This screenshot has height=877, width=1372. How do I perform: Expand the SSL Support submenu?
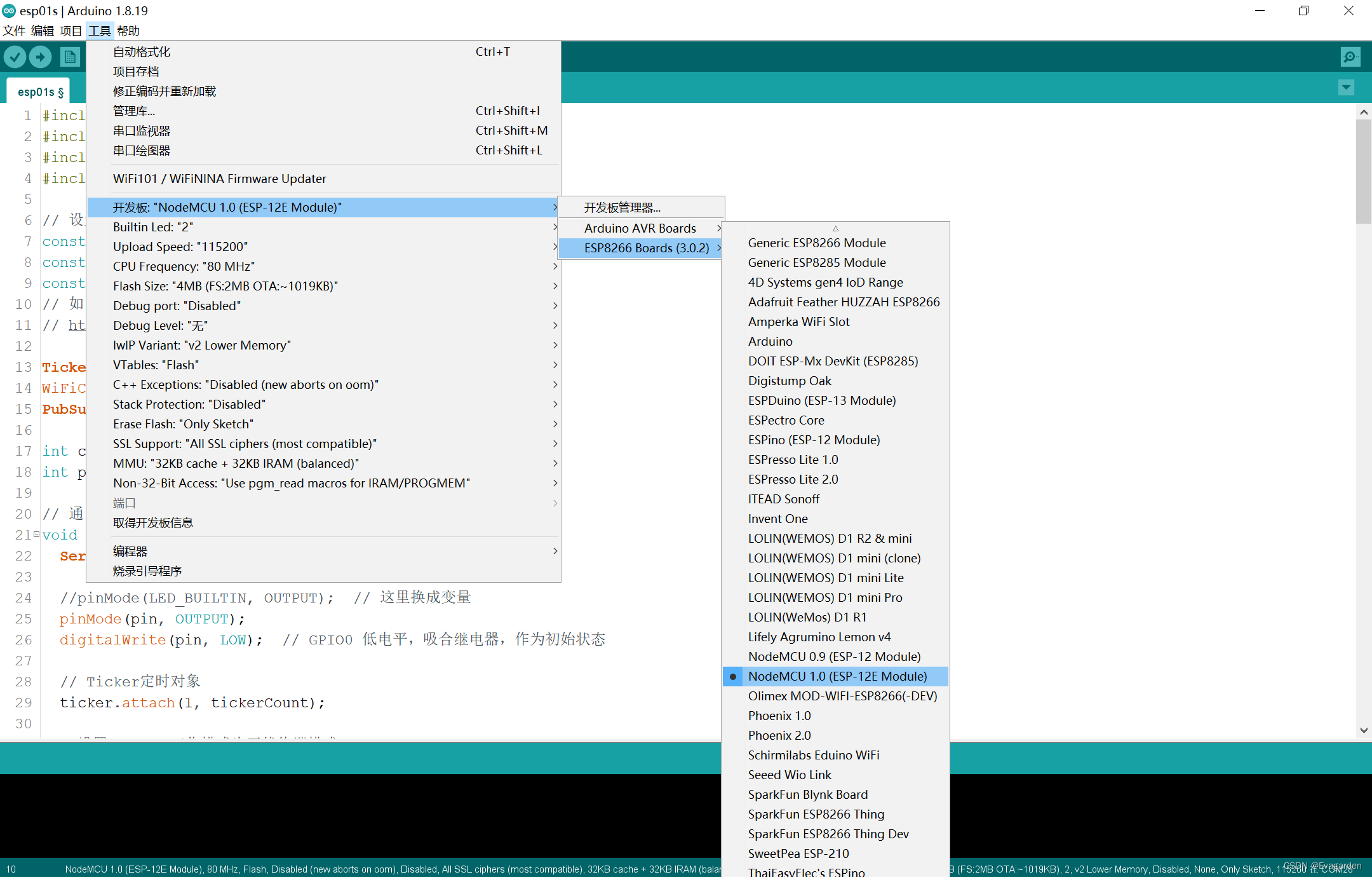coord(324,444)
